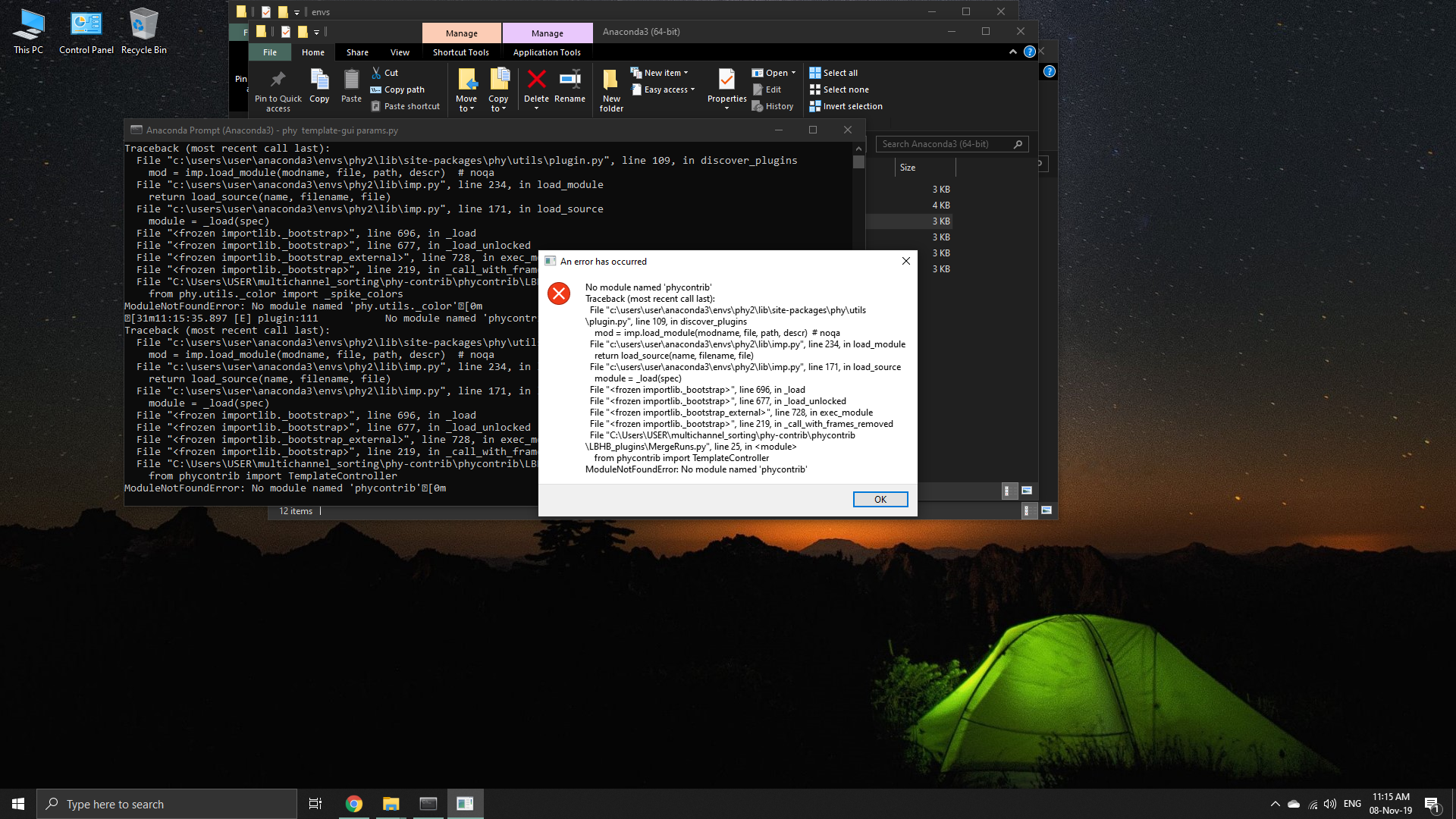Image resolution: width=1456 pixels, height=819 pixels.
Task: Open the History icon in the ribbon
Action: (773, 106)
